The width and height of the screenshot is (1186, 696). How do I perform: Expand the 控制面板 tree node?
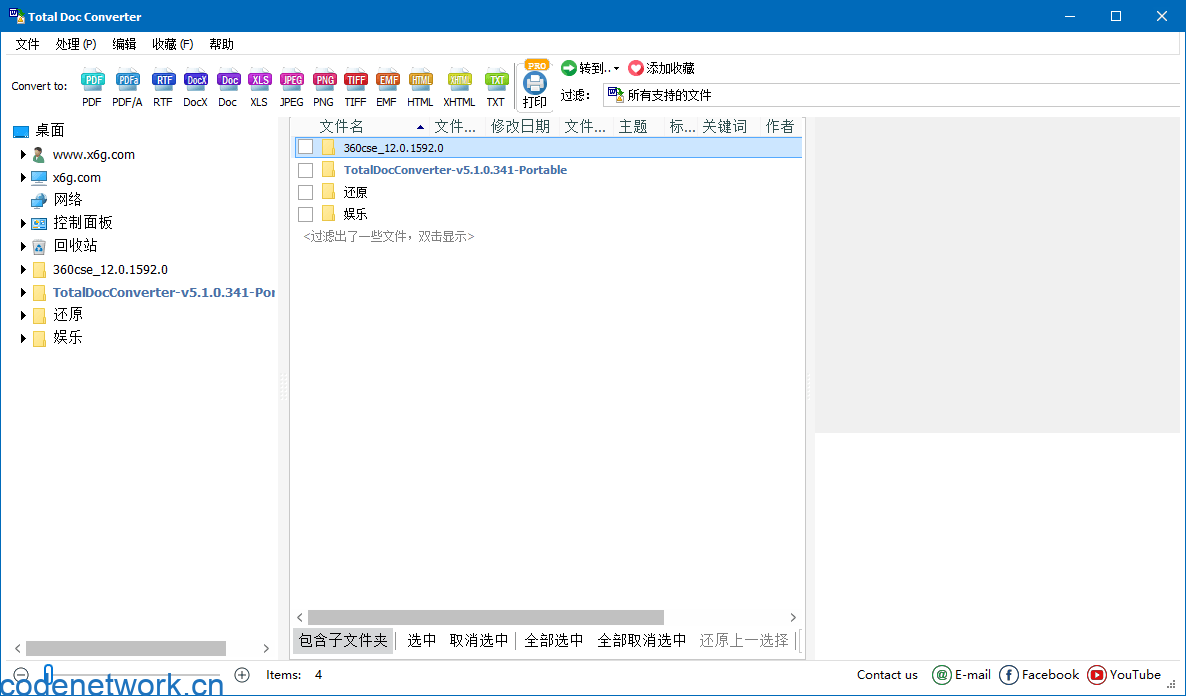point(22,222)
